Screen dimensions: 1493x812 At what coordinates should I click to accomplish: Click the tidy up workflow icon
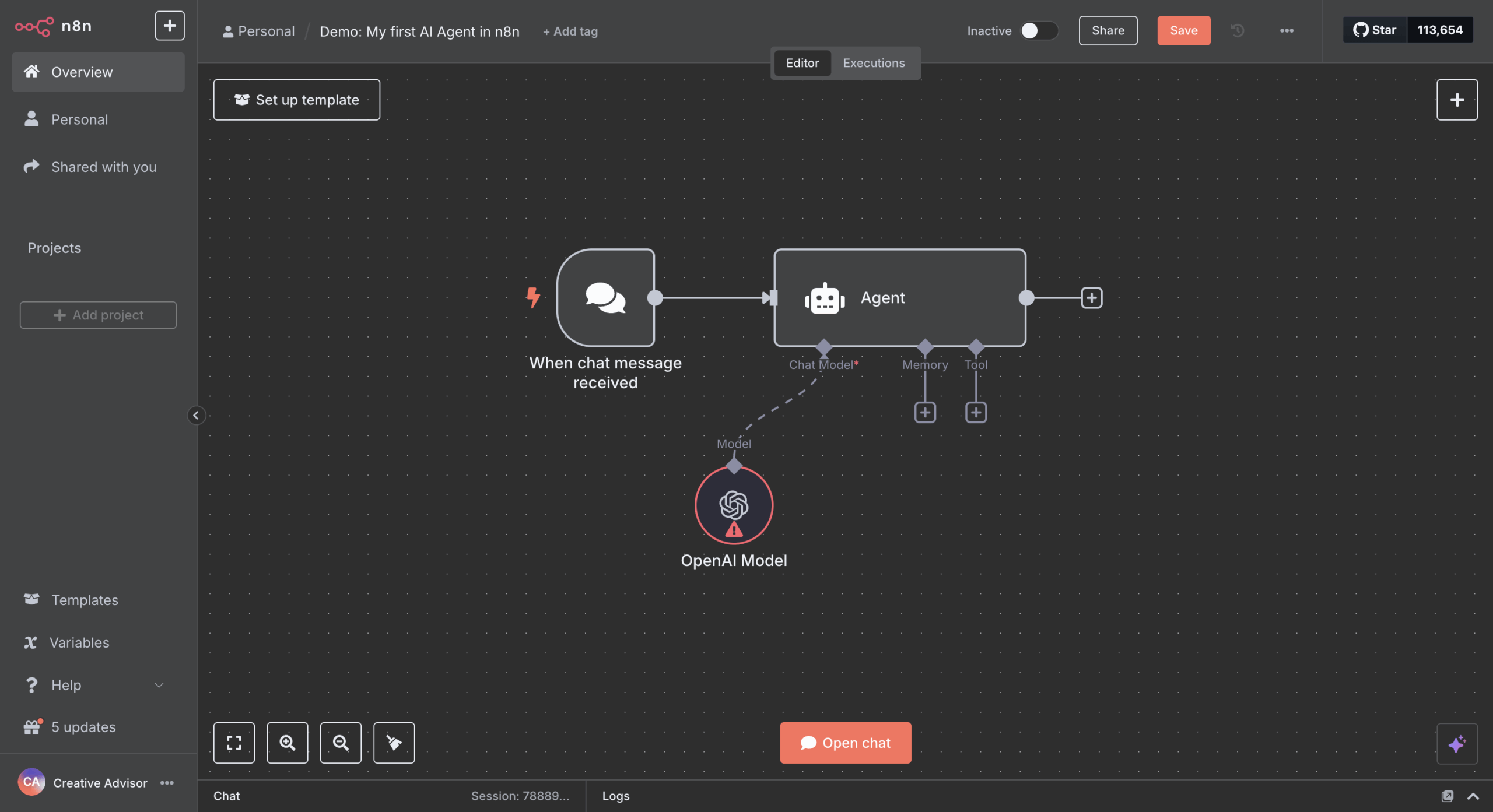coord(394,743)
